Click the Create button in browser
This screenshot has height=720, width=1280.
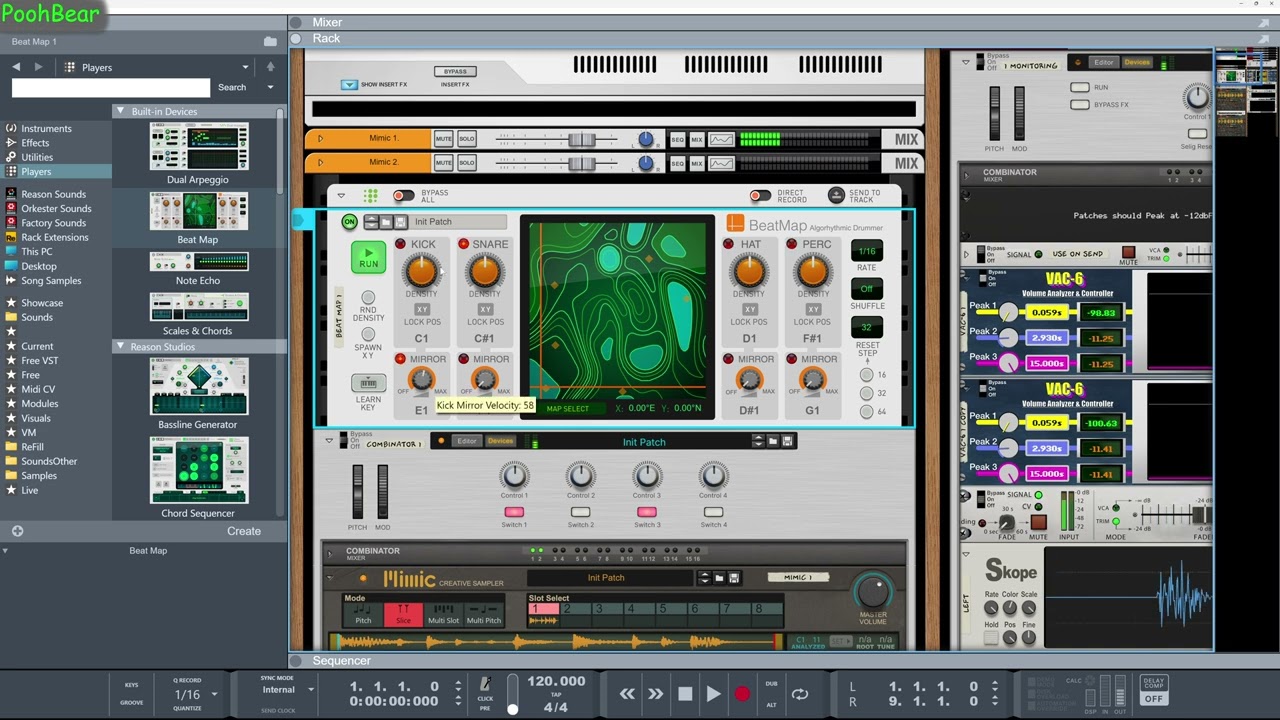coord(244,531)
